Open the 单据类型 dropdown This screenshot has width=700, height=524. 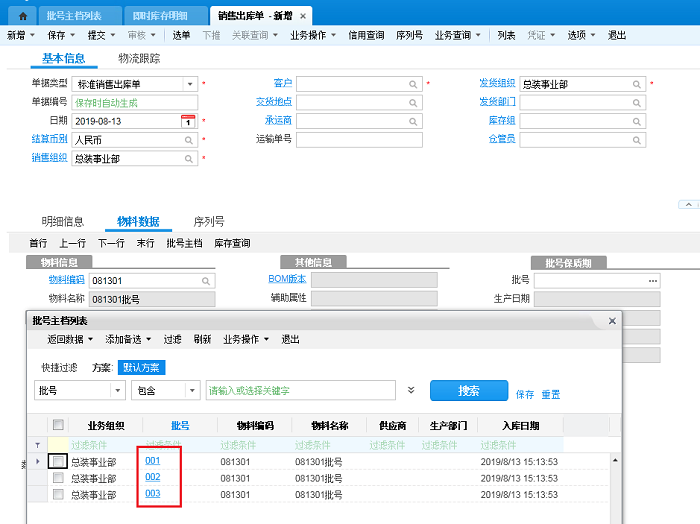tap(189, 84)
